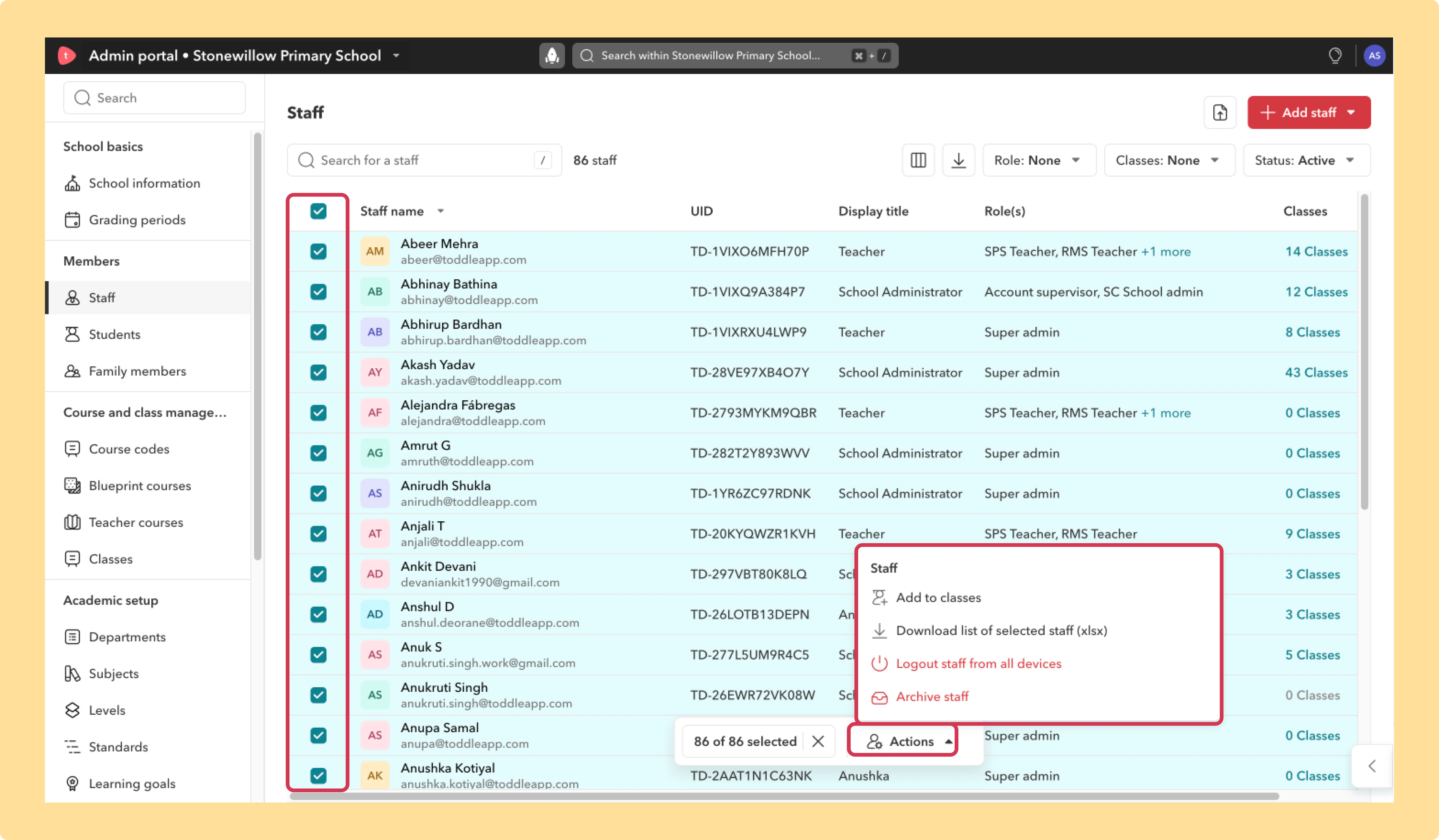This screenshot has height=840, width=1439.
Task: Open Akash Yadav's 43 Classes link
Action: (1316, 373)
